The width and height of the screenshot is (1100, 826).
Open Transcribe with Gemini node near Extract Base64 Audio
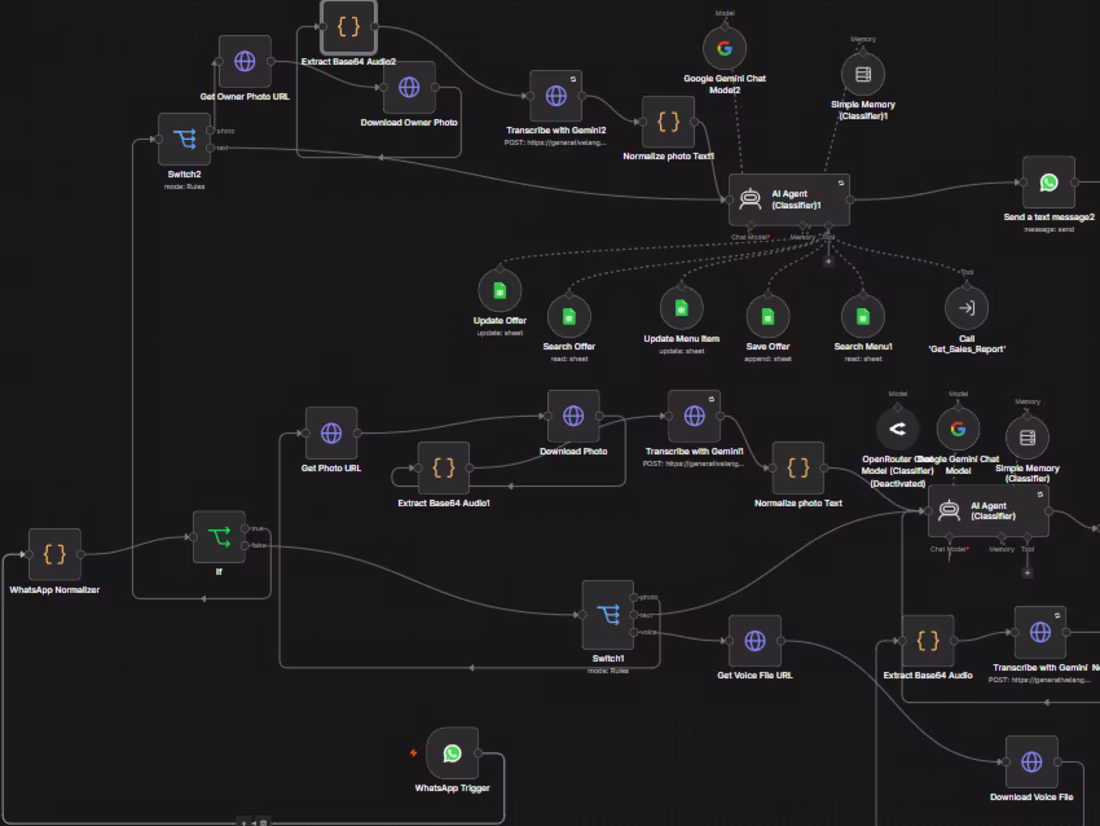[x=1040, y=633]
